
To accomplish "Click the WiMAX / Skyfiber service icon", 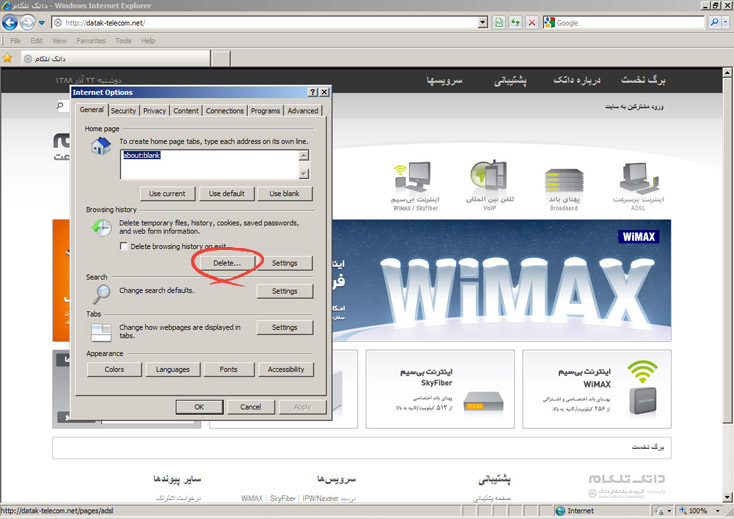I will tap(413, 176).
